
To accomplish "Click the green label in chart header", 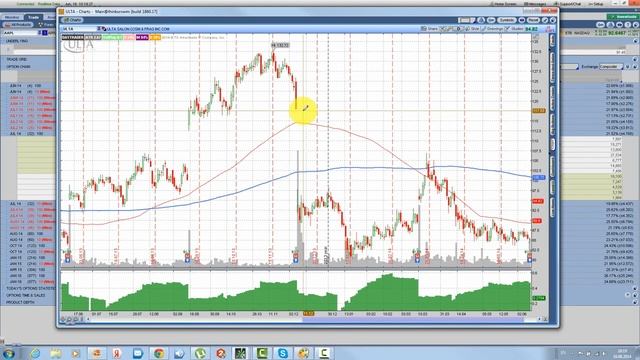I will click(x=112, y=37).
